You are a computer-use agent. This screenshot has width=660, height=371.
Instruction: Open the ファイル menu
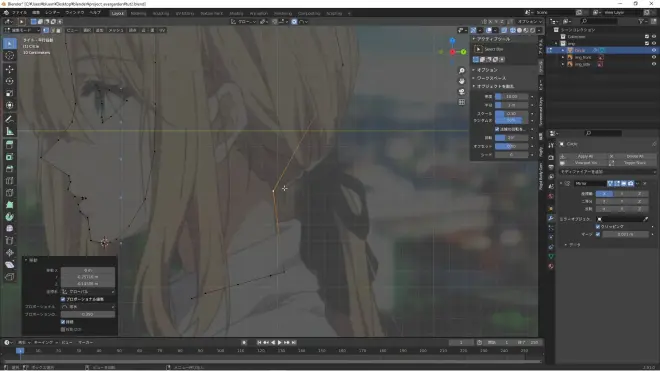point(19,13)
